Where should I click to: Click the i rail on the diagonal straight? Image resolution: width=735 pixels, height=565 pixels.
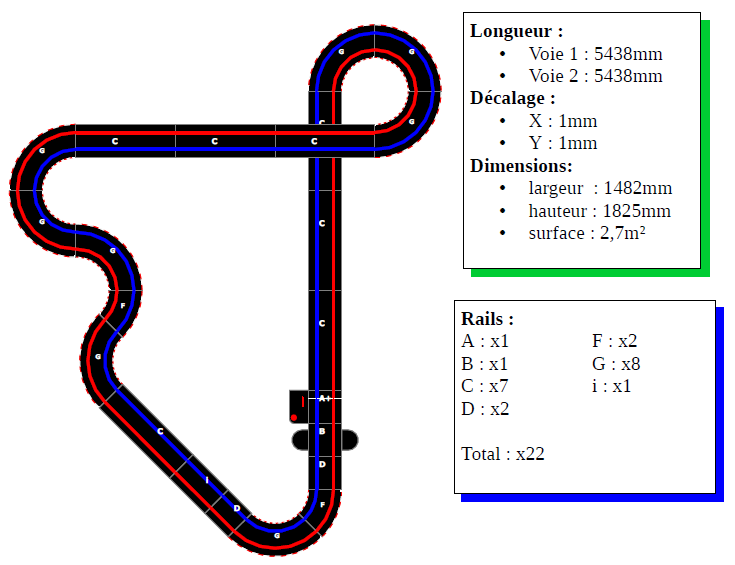pyautogui.click(x=206, y=481)
